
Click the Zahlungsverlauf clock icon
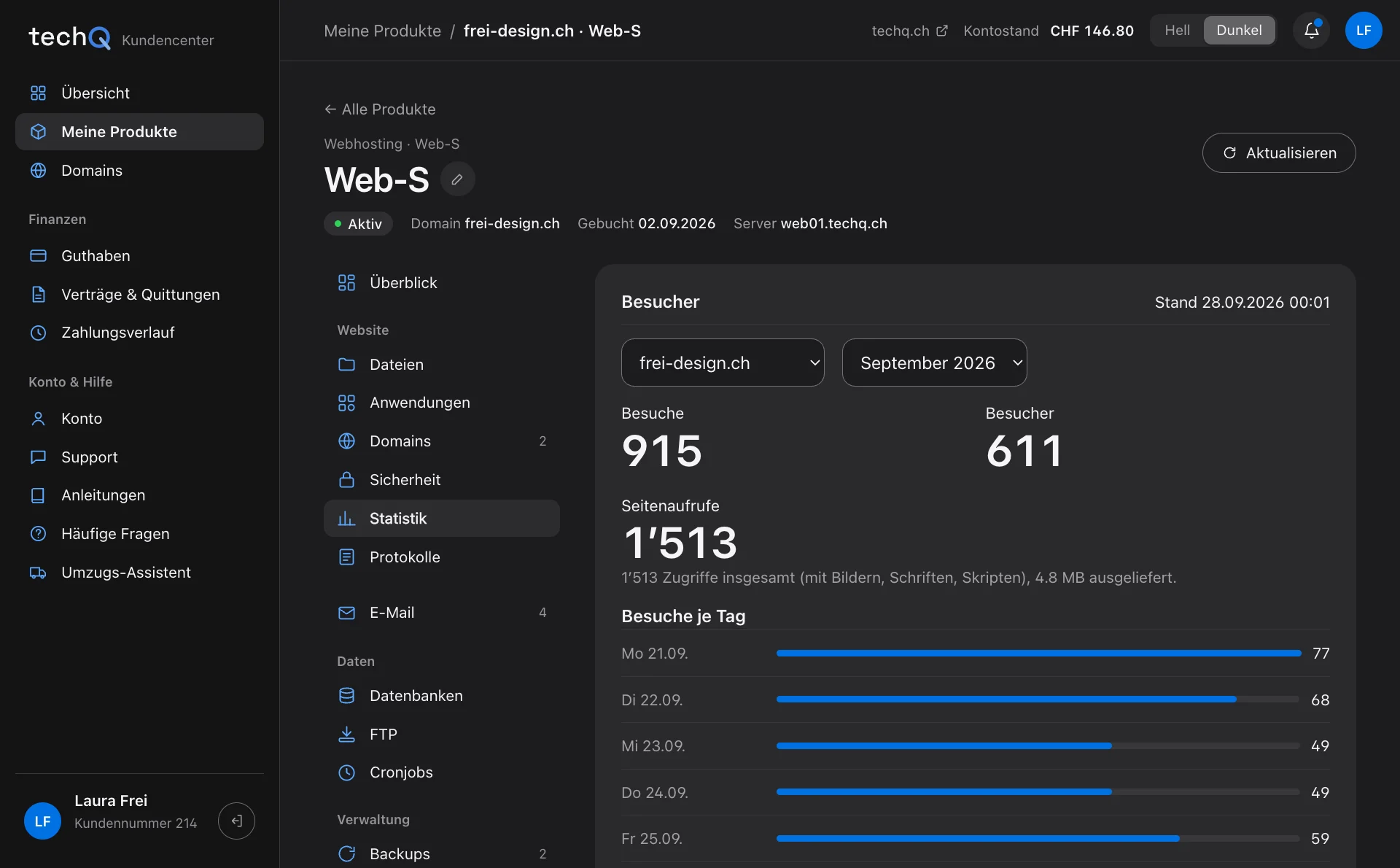tap(38, 333)
